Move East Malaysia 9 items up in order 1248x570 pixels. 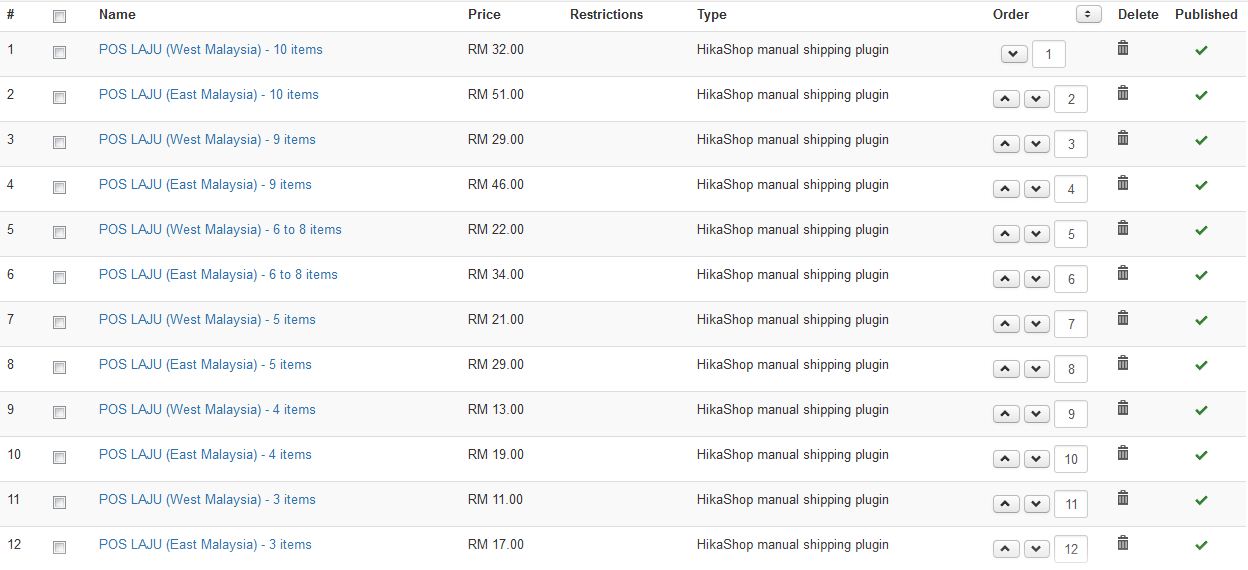(x=1006, y=189)
